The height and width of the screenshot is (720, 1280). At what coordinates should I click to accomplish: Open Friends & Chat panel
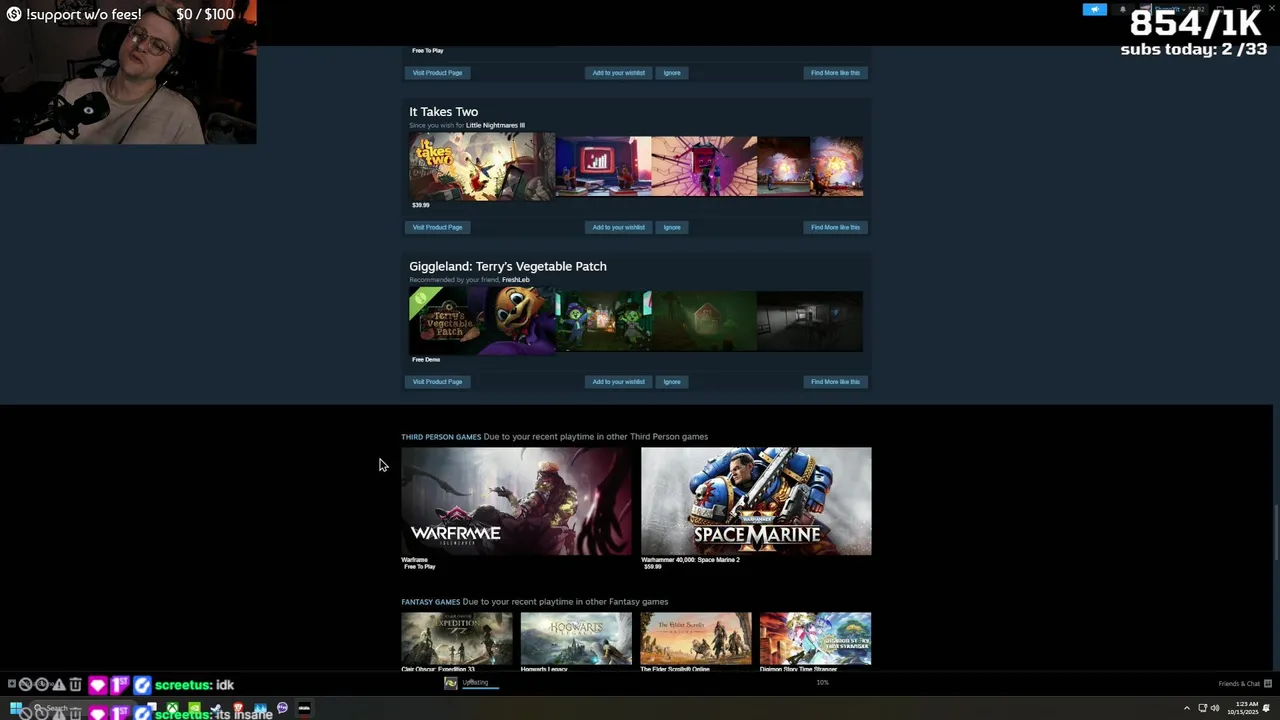(1245, 684)
